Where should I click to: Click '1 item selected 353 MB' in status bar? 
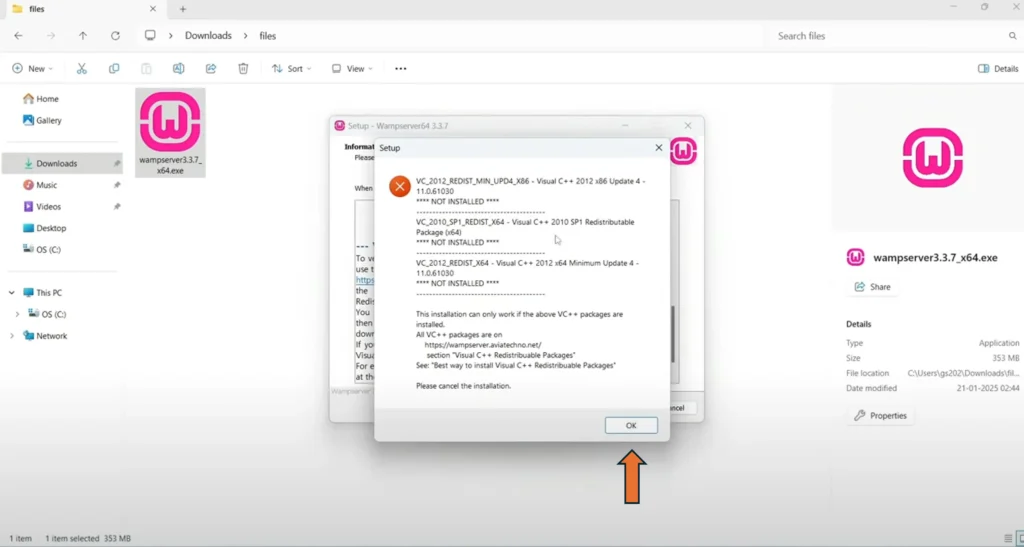click(88, 539)
